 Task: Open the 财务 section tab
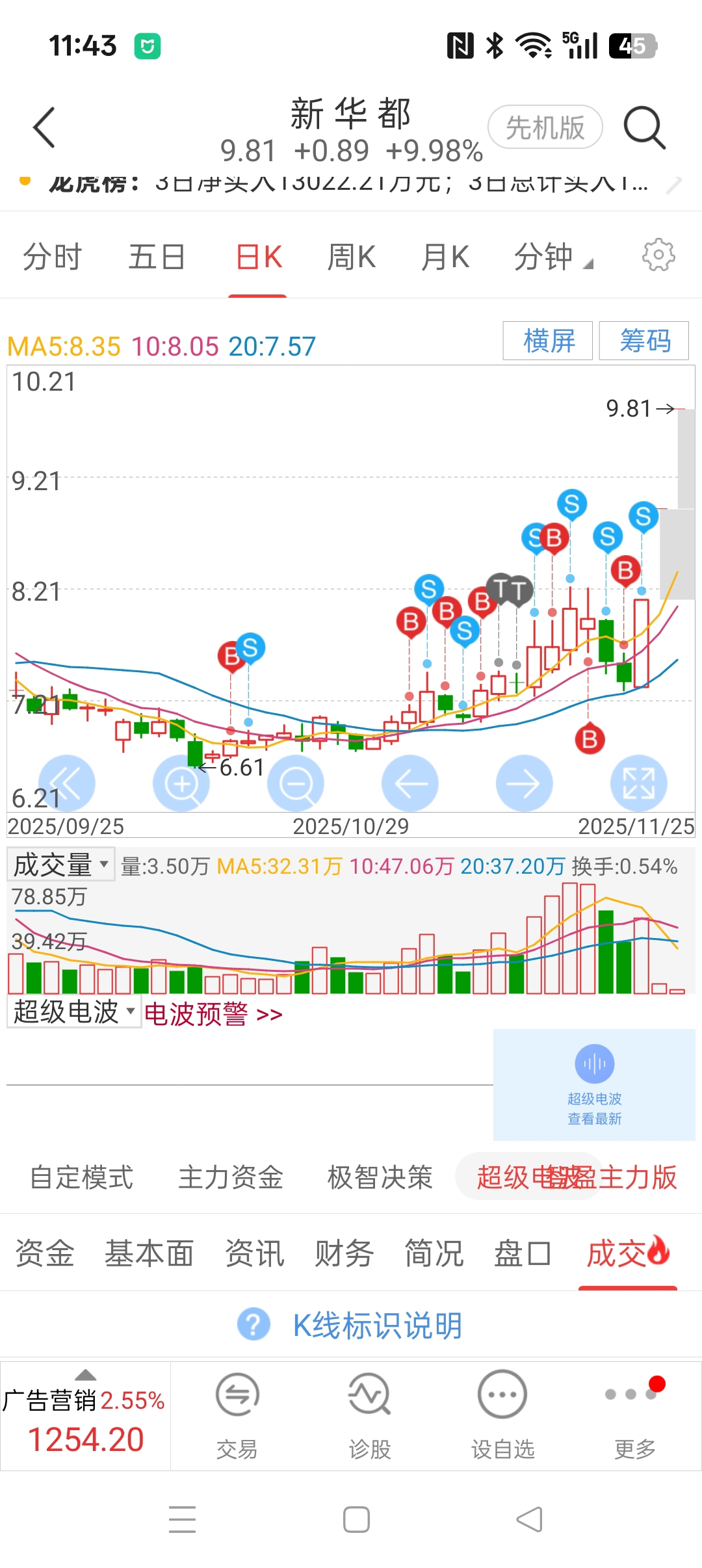click(x=344, y=1253)
